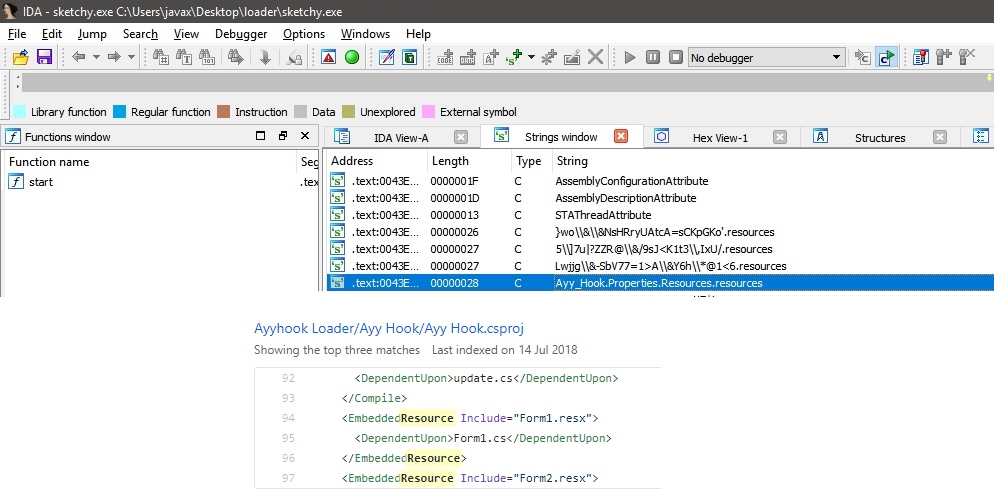The image size is (994, 489).
Task: Close the Structures tab
Action: click(x=939, y=137)
